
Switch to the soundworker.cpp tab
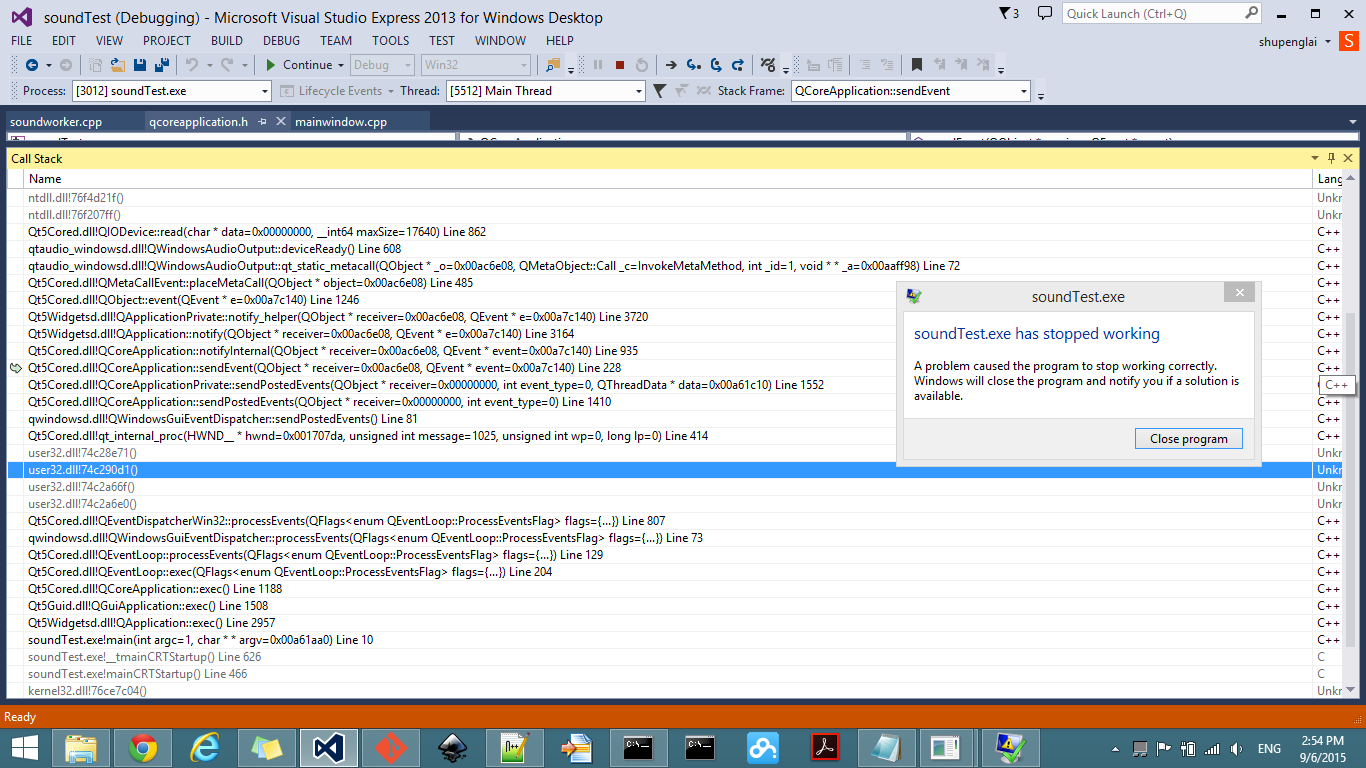click(56, 122)
